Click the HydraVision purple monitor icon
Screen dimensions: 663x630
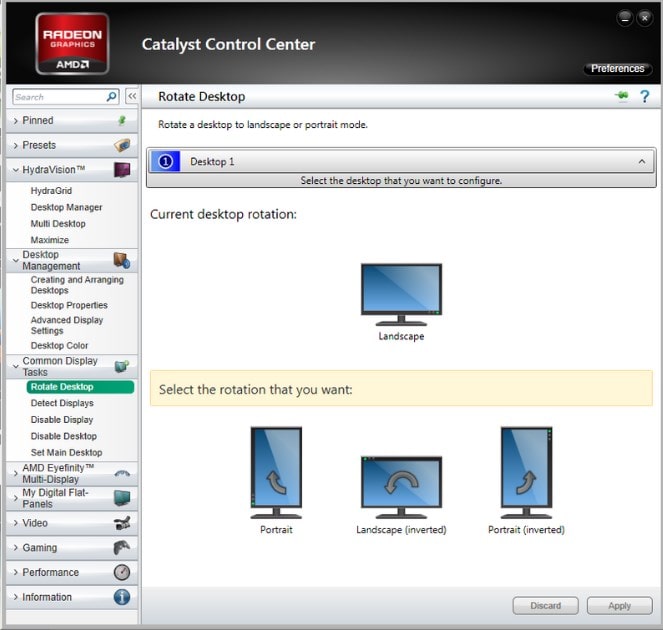pos(122,170)
